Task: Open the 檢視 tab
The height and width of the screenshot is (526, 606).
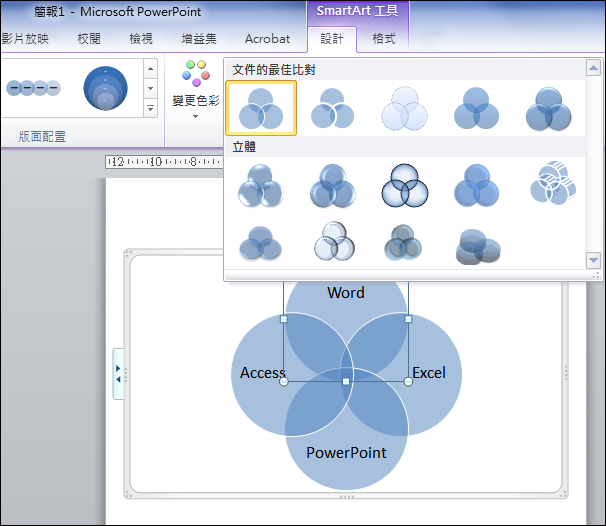Action: [x=141, y=39]
